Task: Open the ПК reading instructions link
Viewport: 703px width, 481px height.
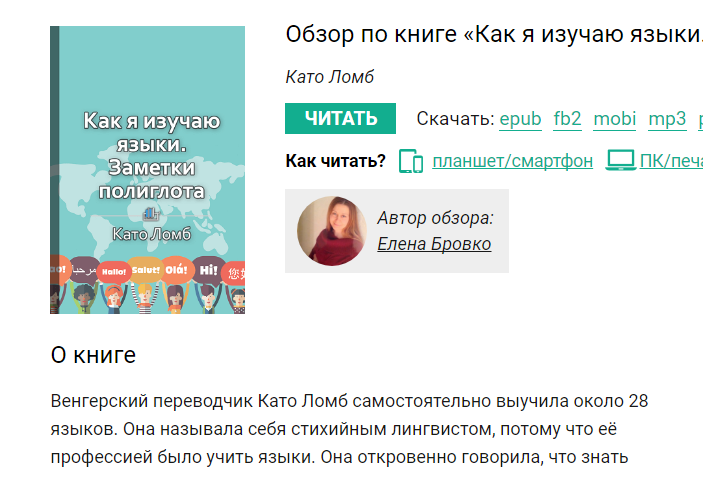Action: 671,161
